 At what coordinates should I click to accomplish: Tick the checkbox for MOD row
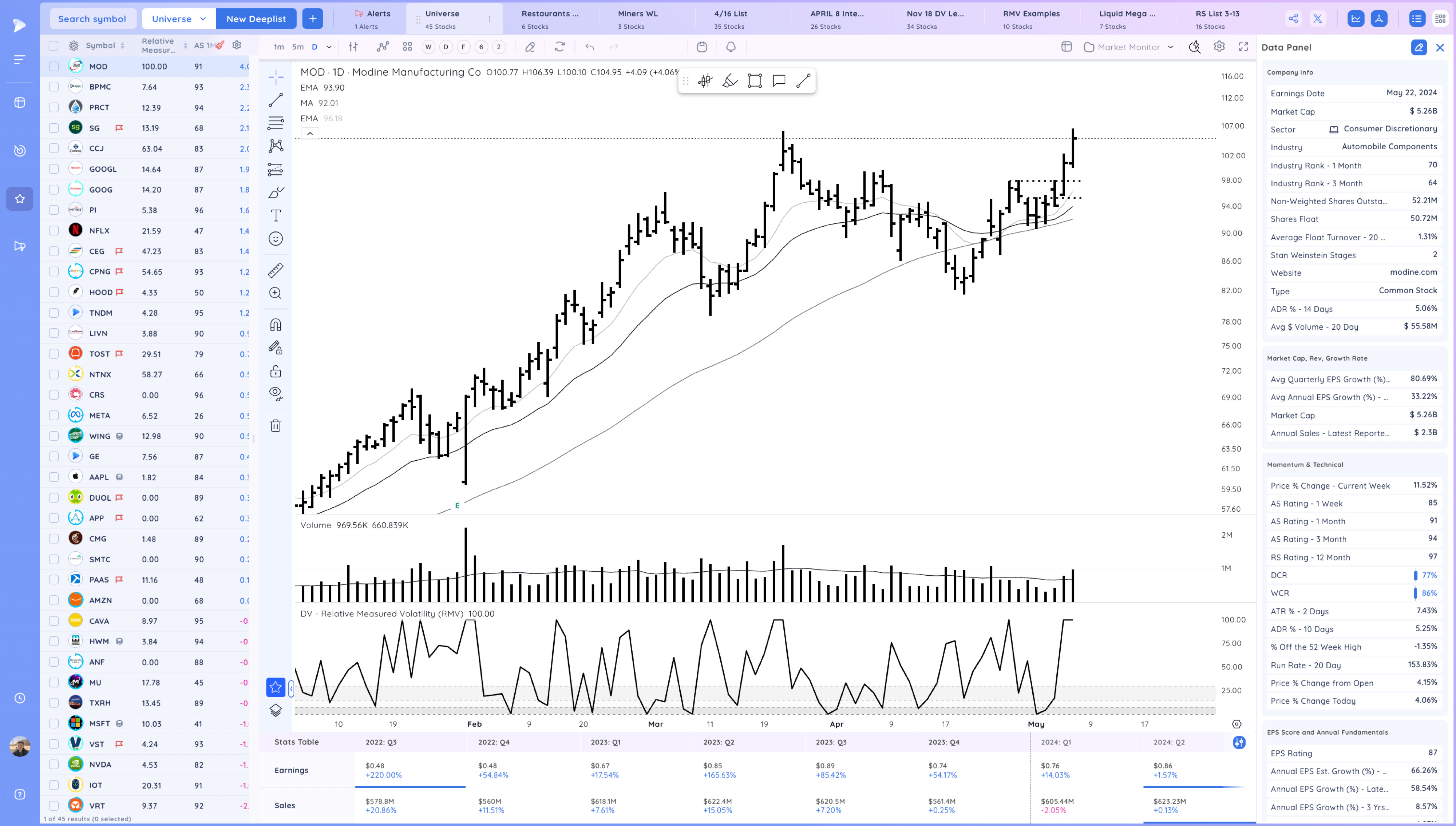click(x=54, y=66)
